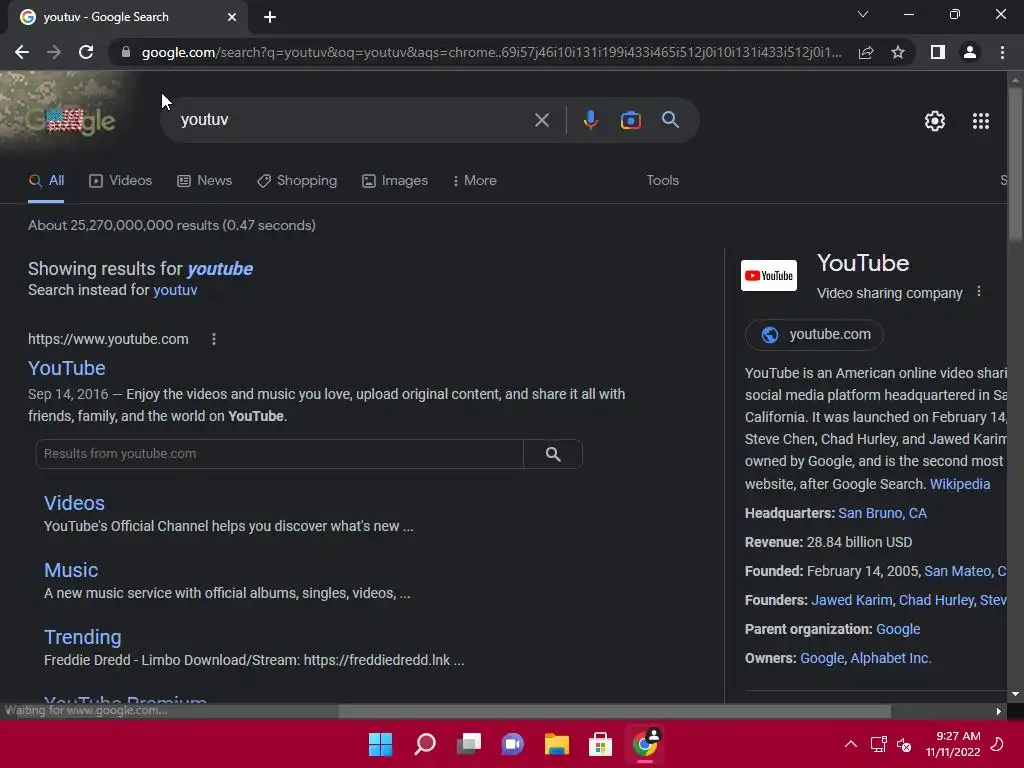Open Chrome side panel
The height and width of the screenshot is (768, 1024).
pyautogui.click(x=938, y=52)
